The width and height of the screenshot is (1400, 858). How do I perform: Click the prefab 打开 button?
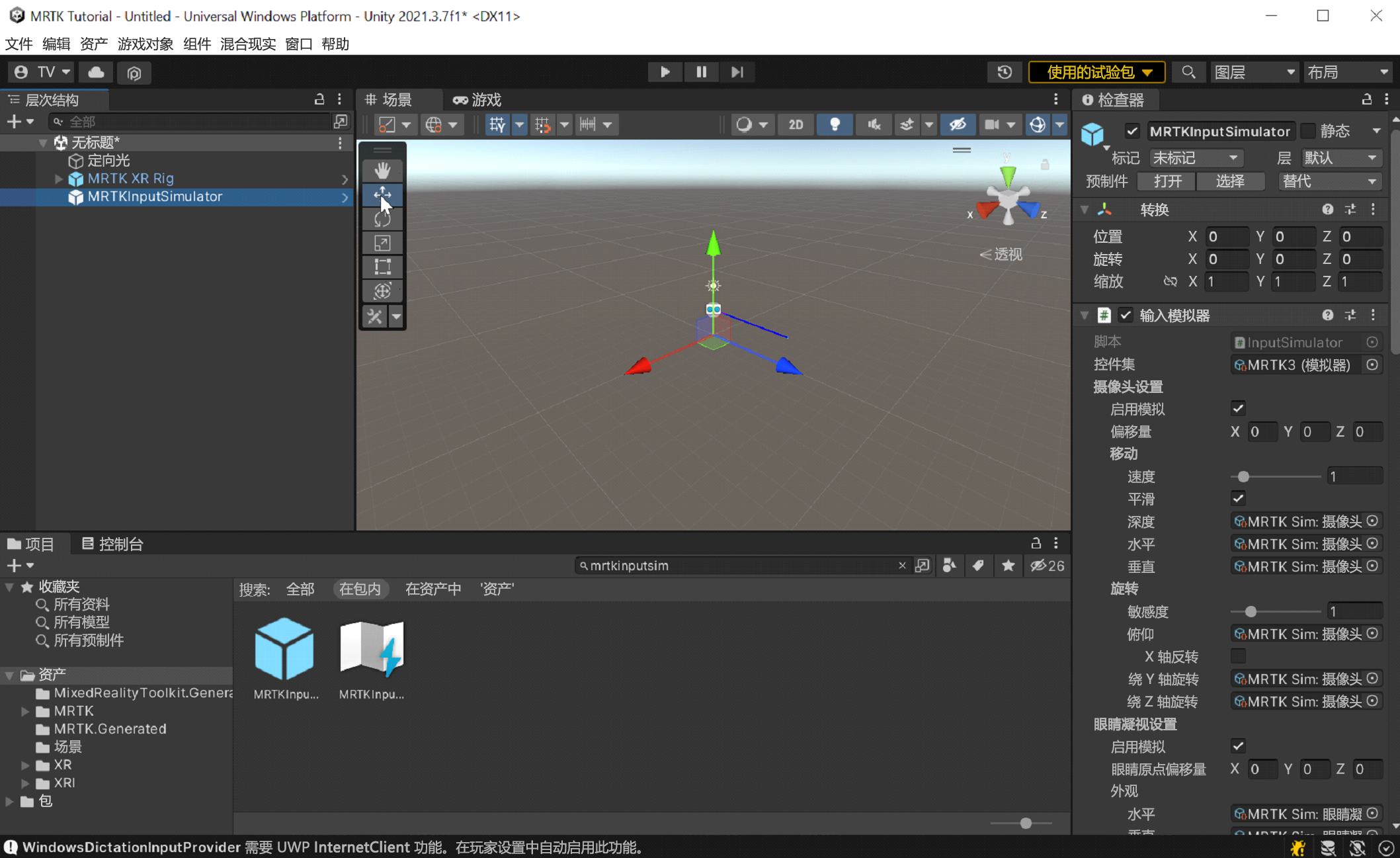pos(1167,181)
